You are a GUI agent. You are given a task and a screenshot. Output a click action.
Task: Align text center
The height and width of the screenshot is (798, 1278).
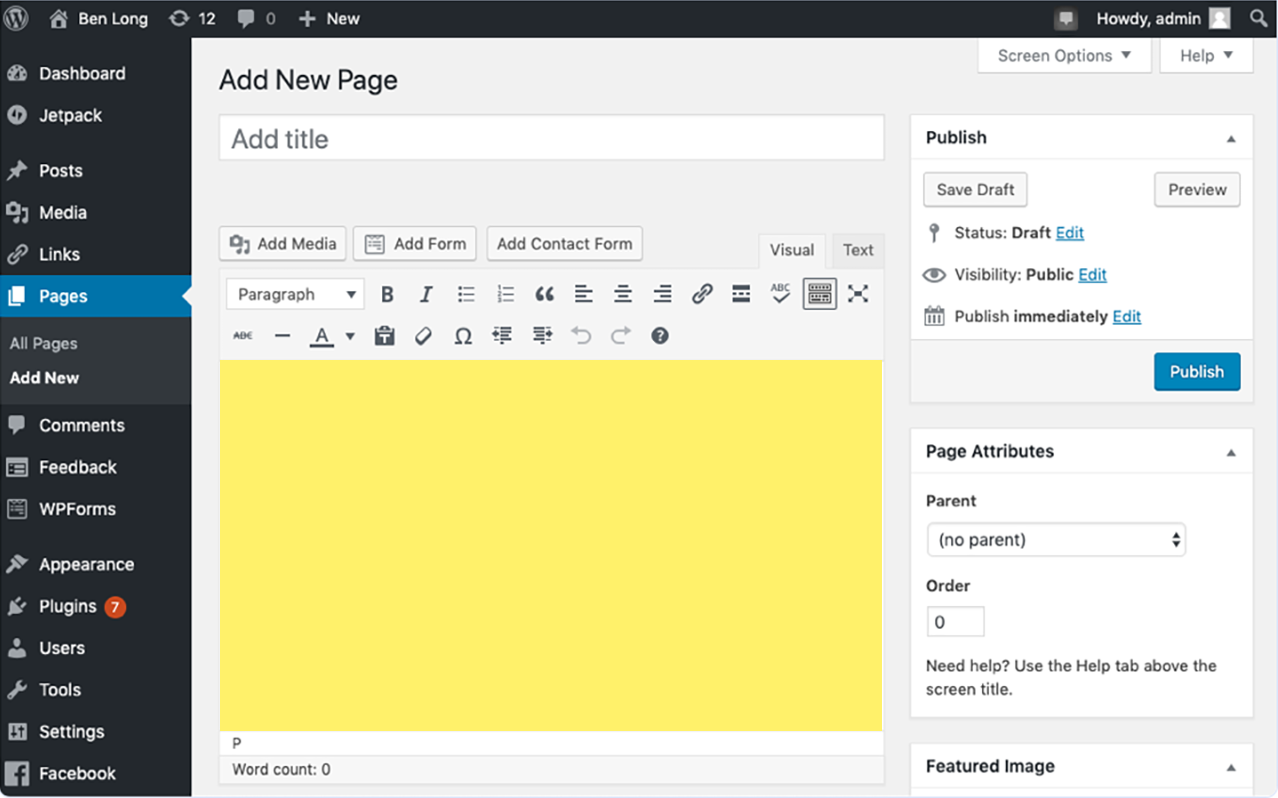point(623,294)
